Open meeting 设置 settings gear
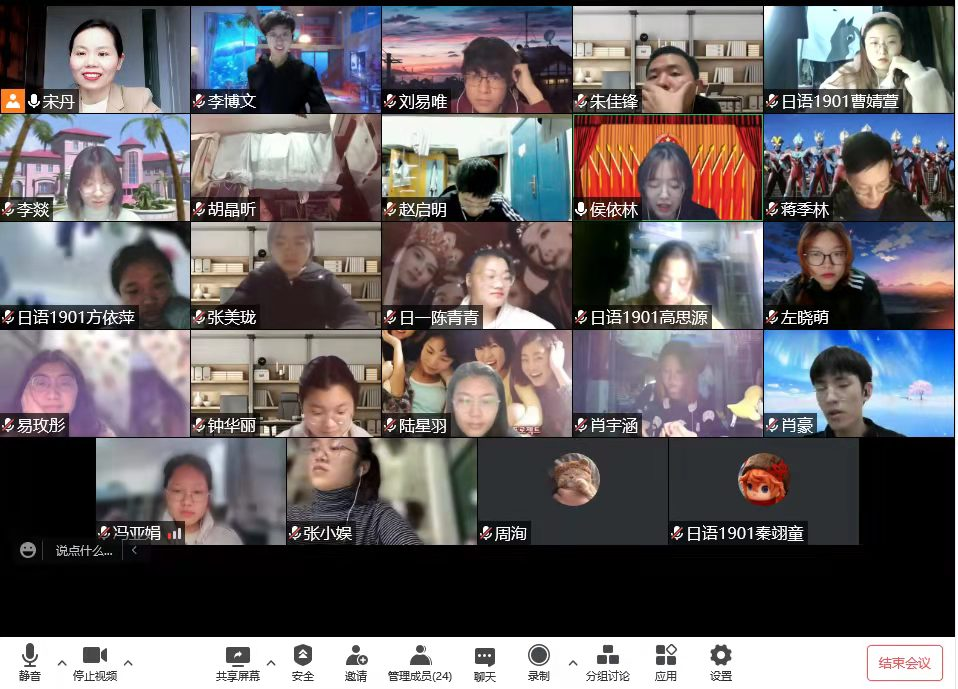The height and width of the screenshot is (689, 958). click(721, 662)
